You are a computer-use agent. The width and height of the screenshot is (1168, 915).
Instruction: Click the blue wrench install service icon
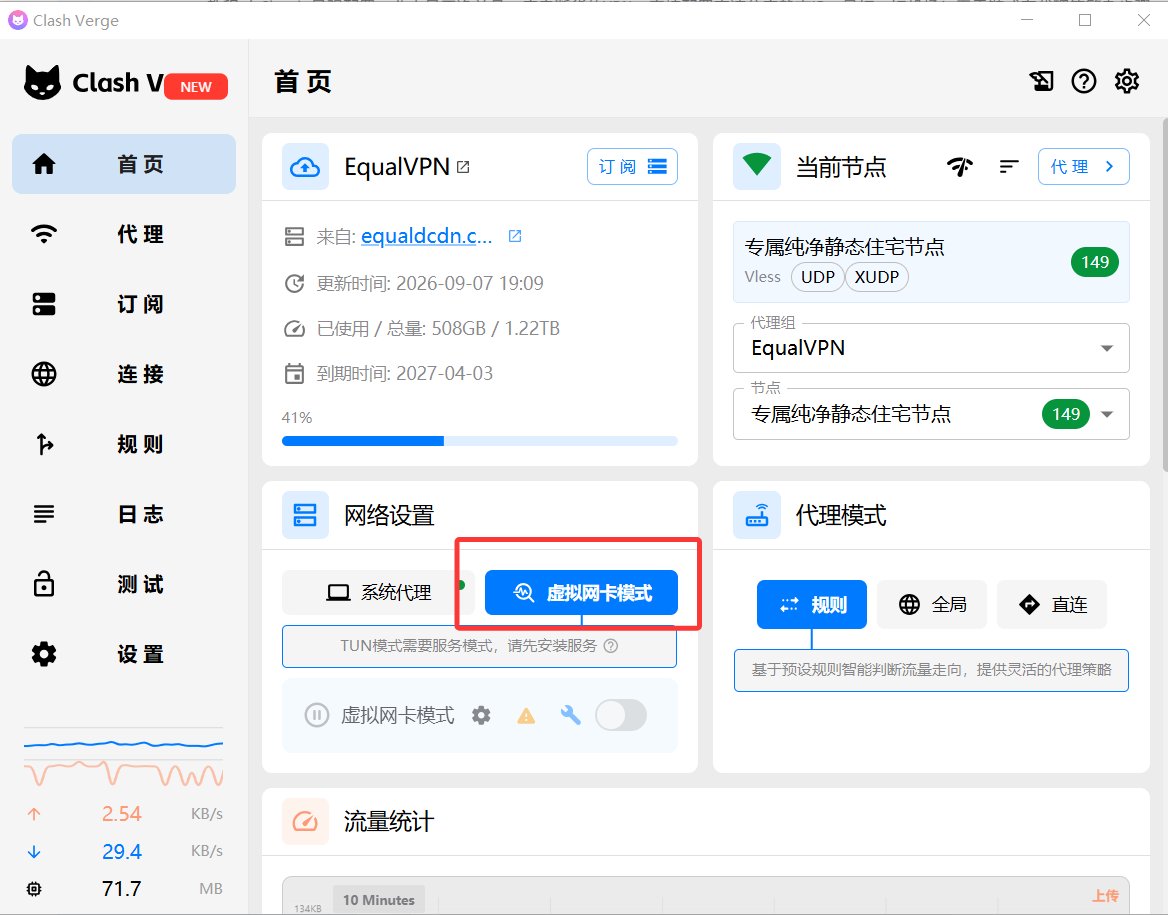coord(571,715)
